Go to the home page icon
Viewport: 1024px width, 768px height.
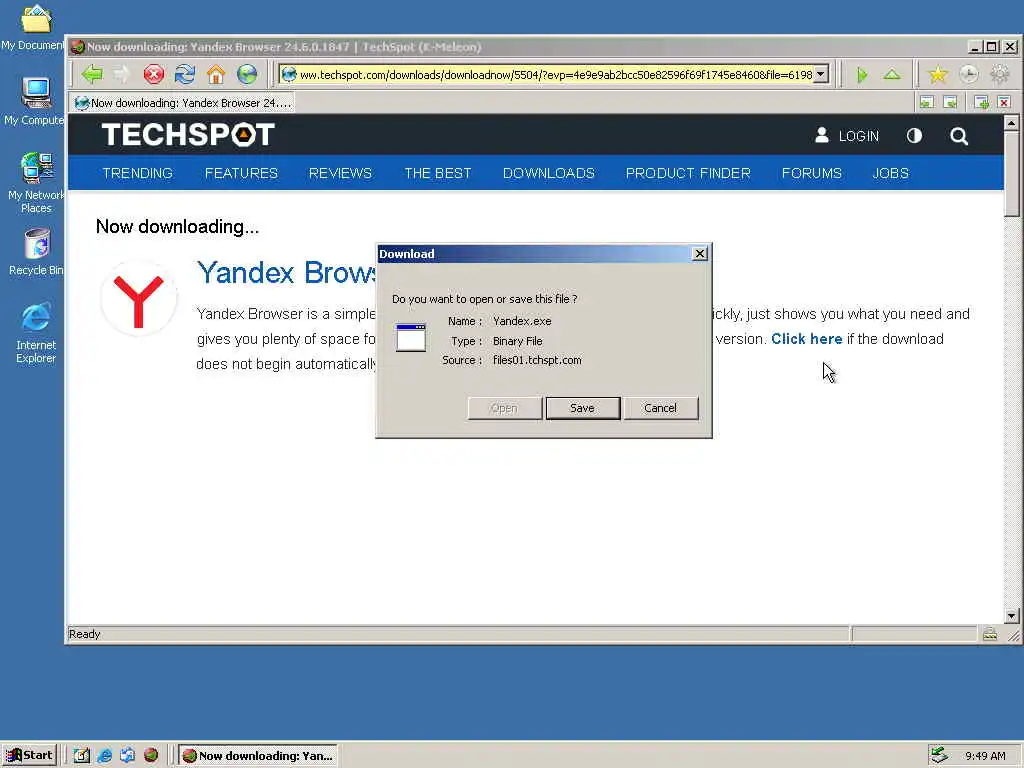[x=216, y=74]
